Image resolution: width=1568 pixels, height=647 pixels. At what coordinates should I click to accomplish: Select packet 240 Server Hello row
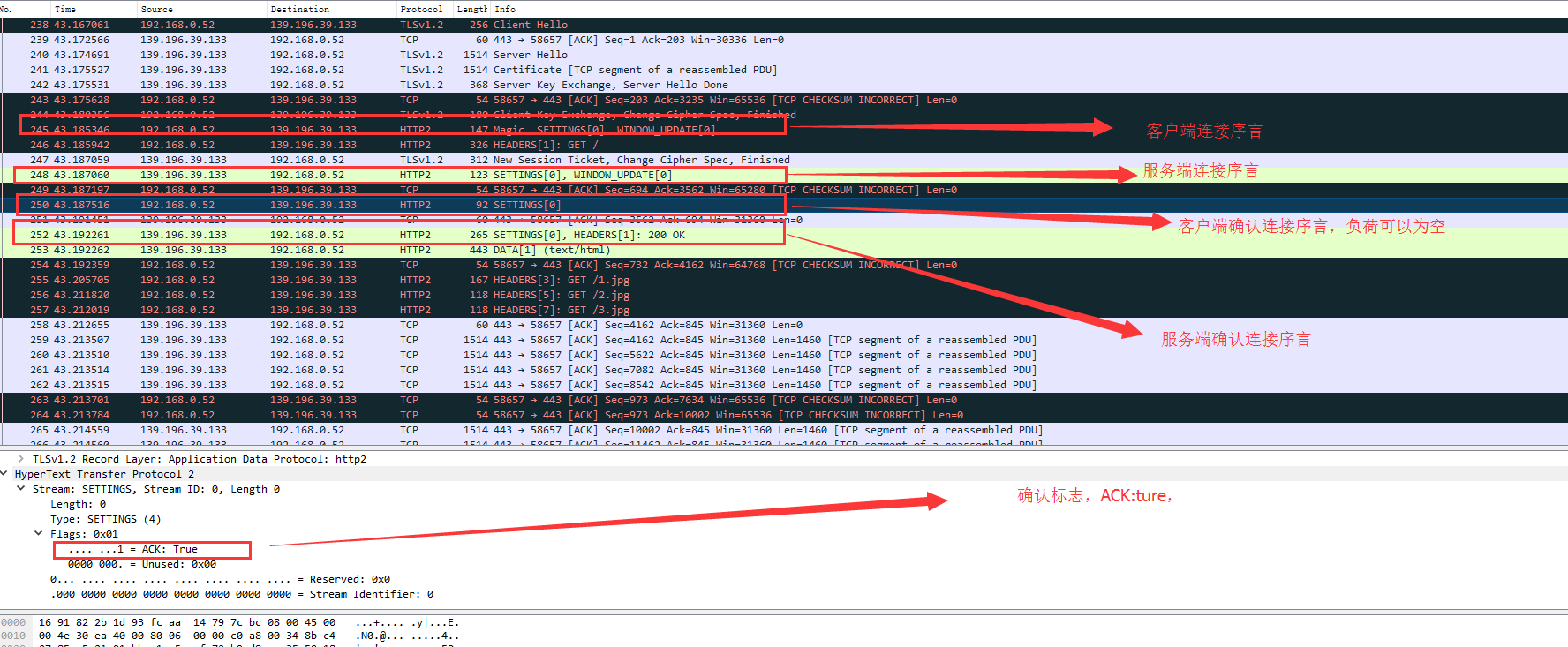[x=784, y=55]
